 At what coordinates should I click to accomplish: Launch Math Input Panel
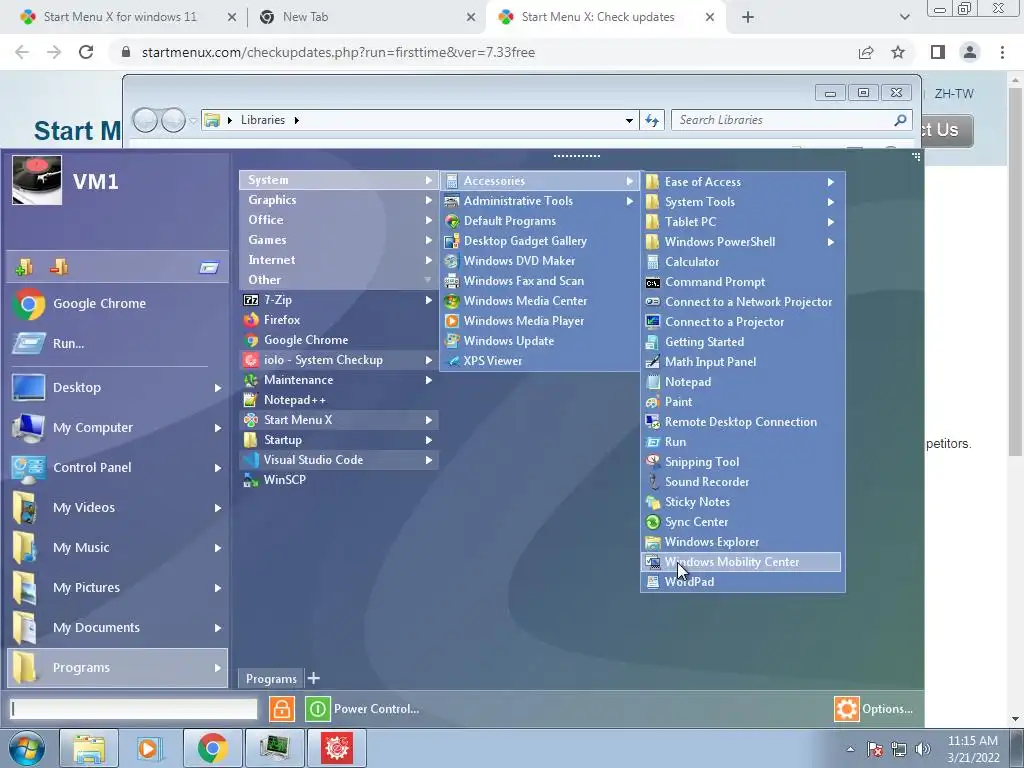tap(742, 362)
